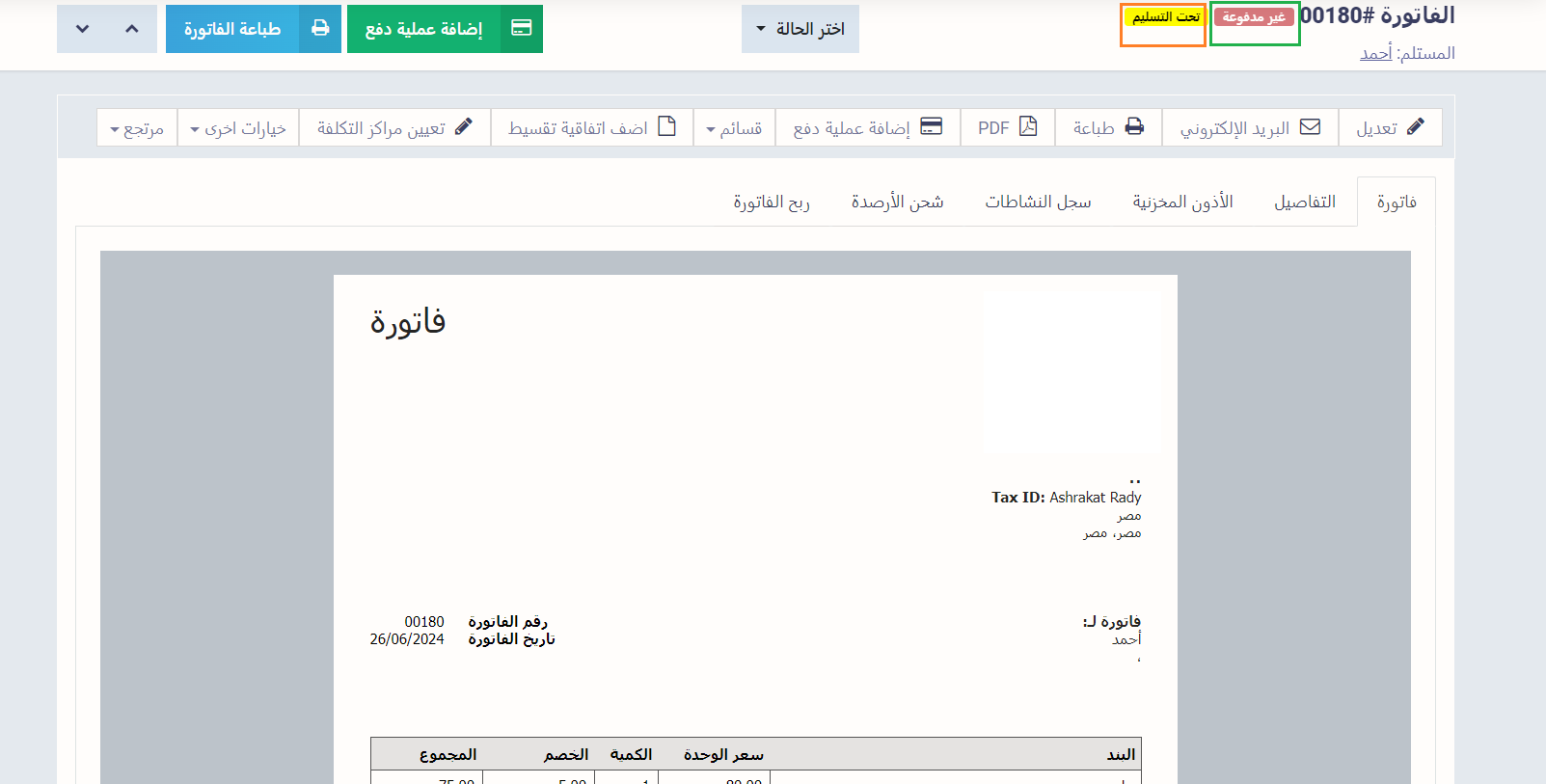Select the ربح الفاتورة tab
Screen dimensions: 1546x784
(x=771, y=202)
